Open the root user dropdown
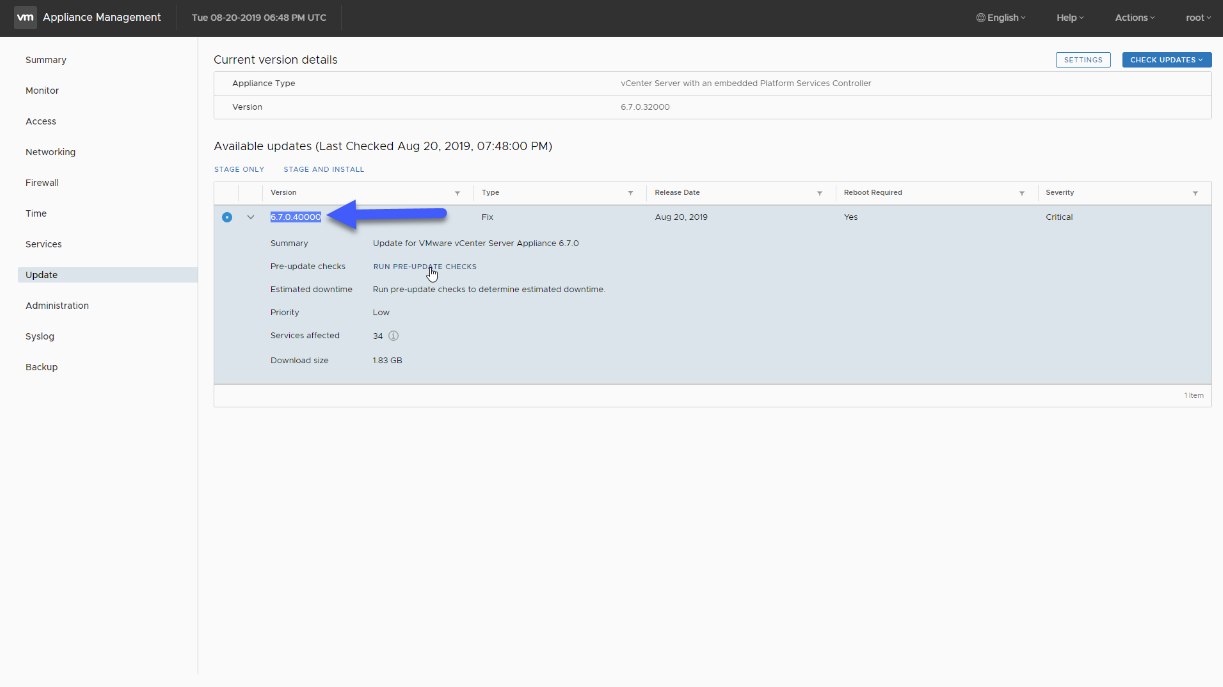The width and height of the screenshot is (1223, 687). click(1198, 18)
